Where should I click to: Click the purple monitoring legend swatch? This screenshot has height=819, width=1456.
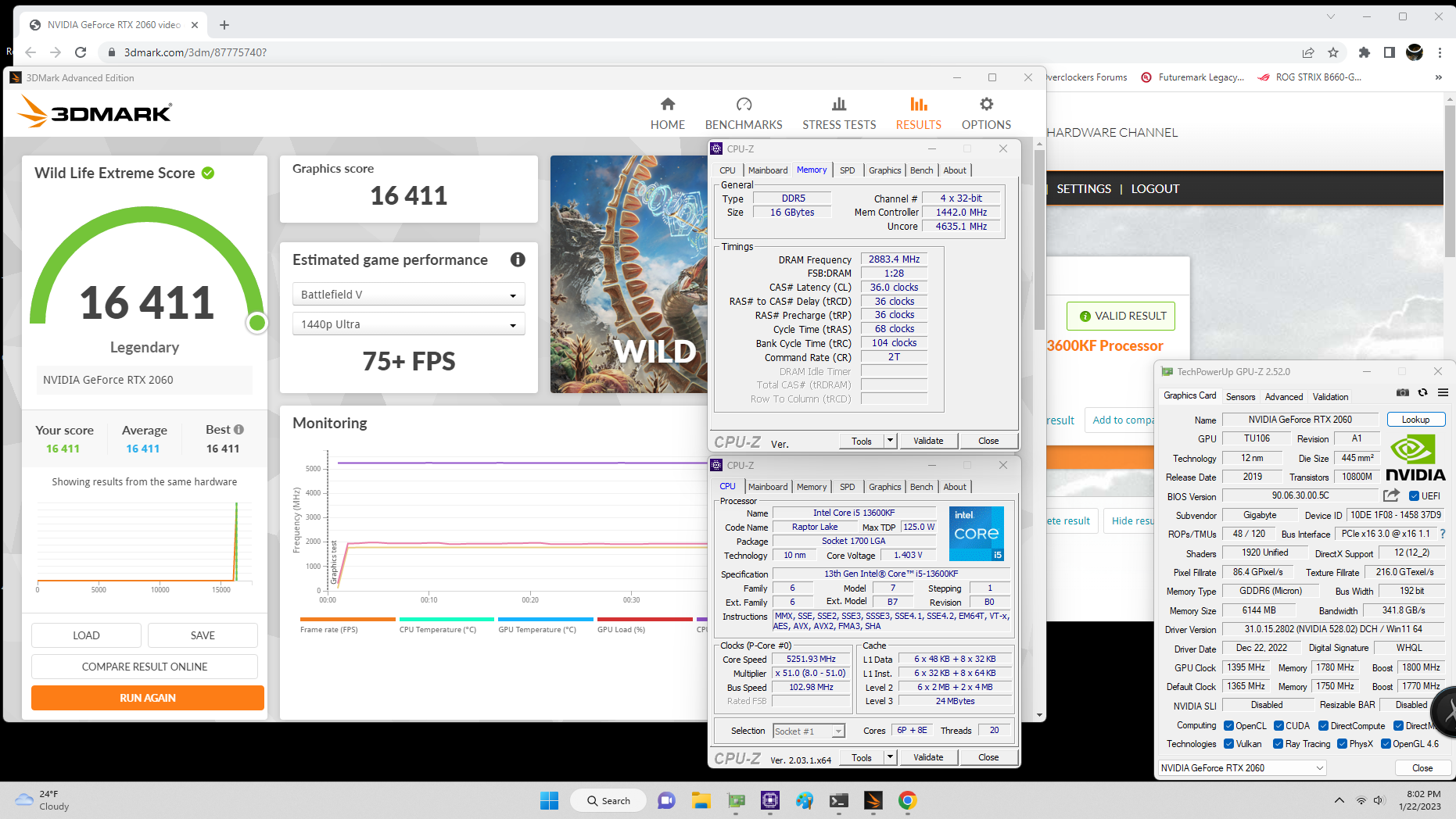(701, 619)
